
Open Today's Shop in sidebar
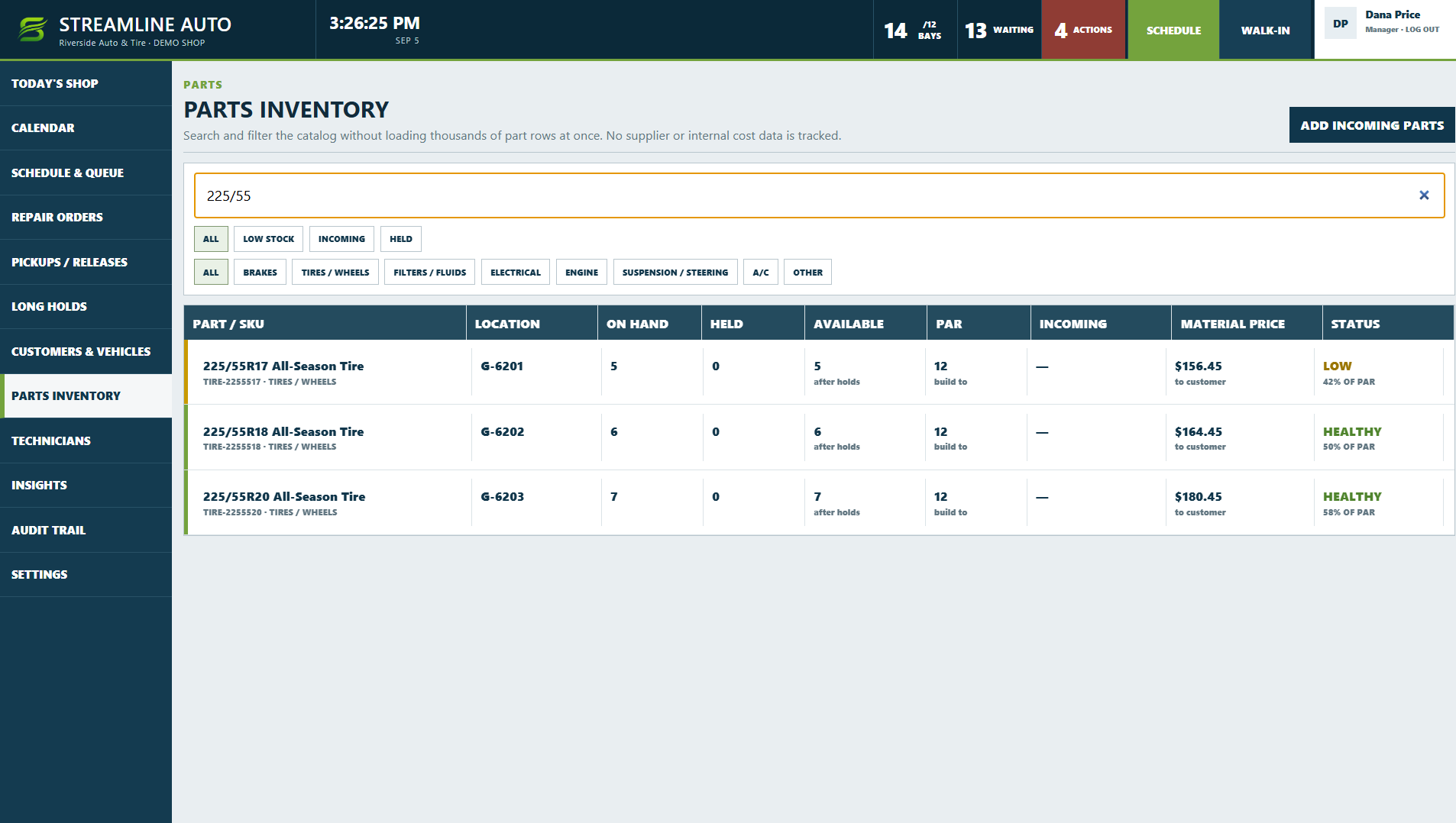click(x=86, y=83)
